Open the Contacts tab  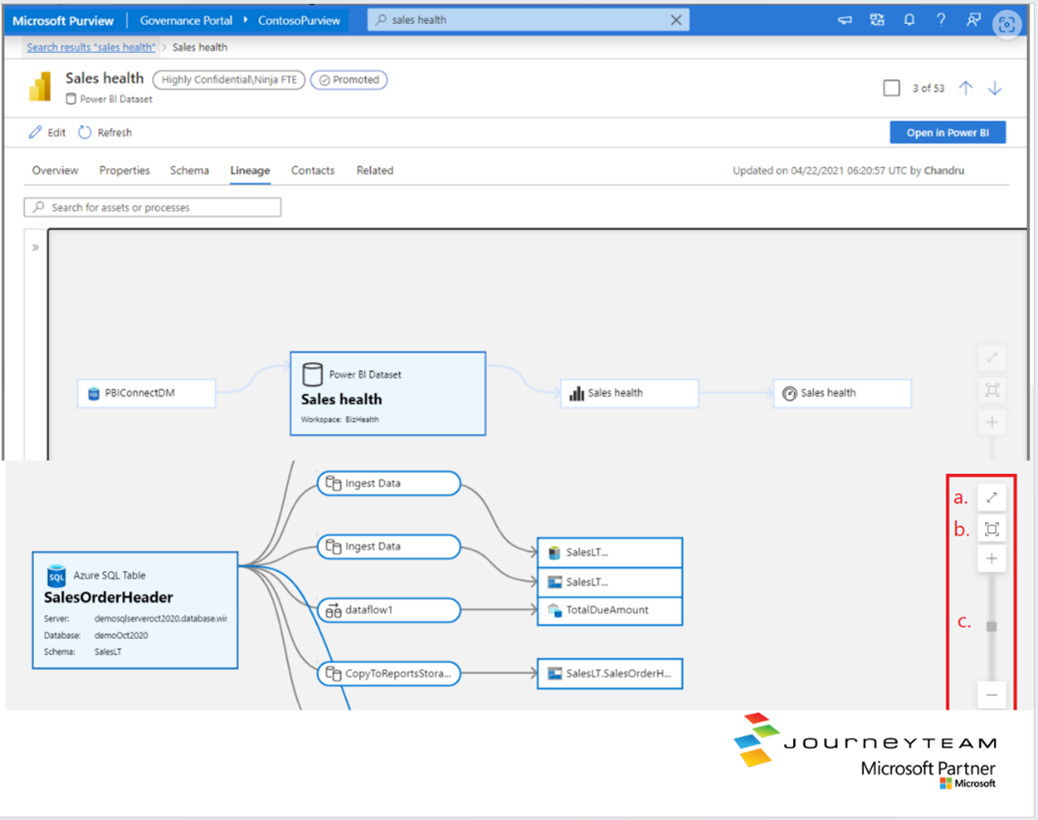click(312, 170)
